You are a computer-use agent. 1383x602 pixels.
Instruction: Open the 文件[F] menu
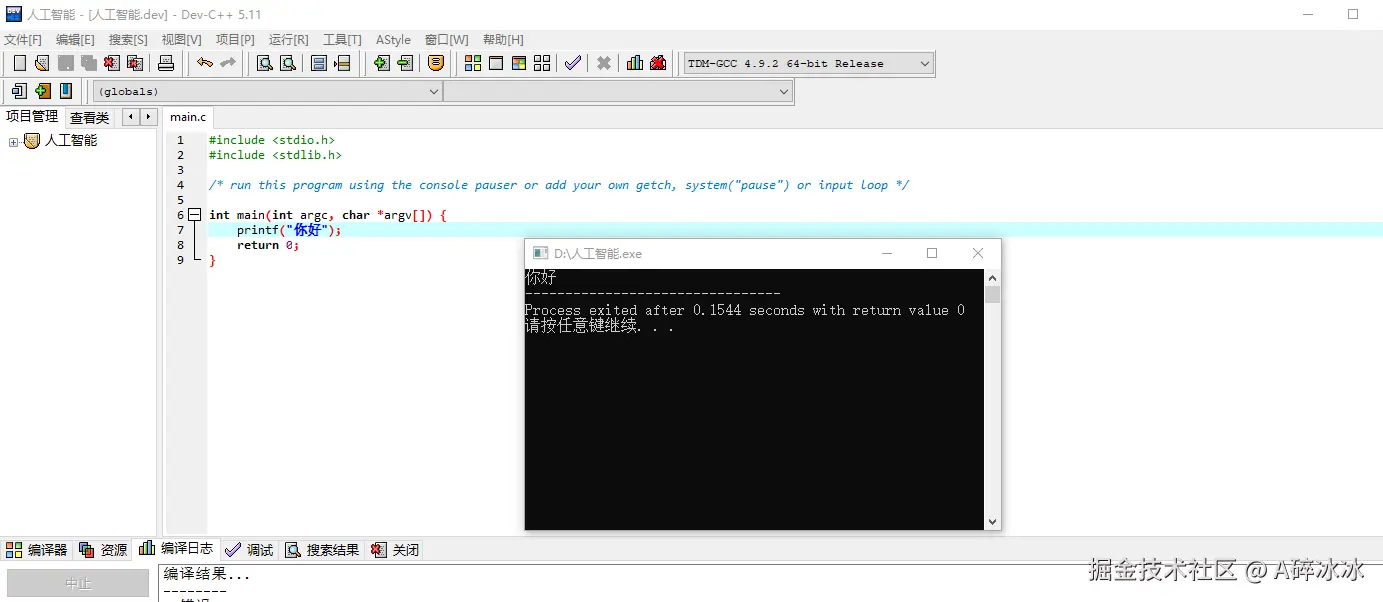tap(23, 39)
